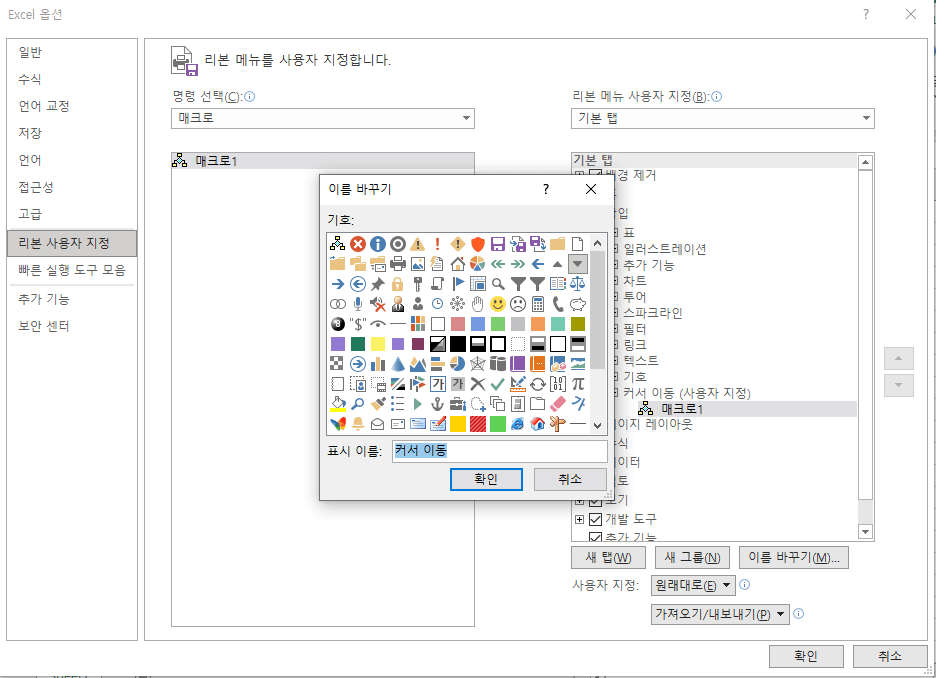
Task: Toggle the 배경 제거 checkbox
Action: [x=595, y=174]
